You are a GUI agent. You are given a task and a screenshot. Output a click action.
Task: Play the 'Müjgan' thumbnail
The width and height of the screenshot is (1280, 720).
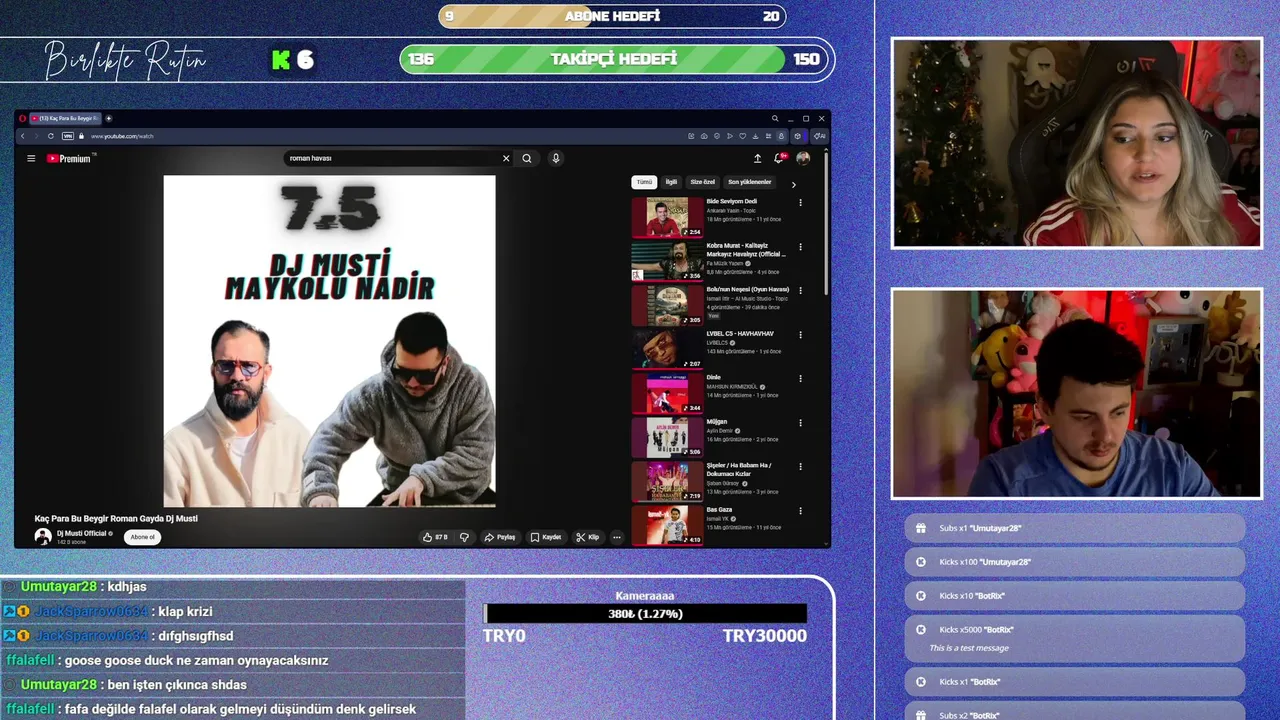[x=667, y=437]
